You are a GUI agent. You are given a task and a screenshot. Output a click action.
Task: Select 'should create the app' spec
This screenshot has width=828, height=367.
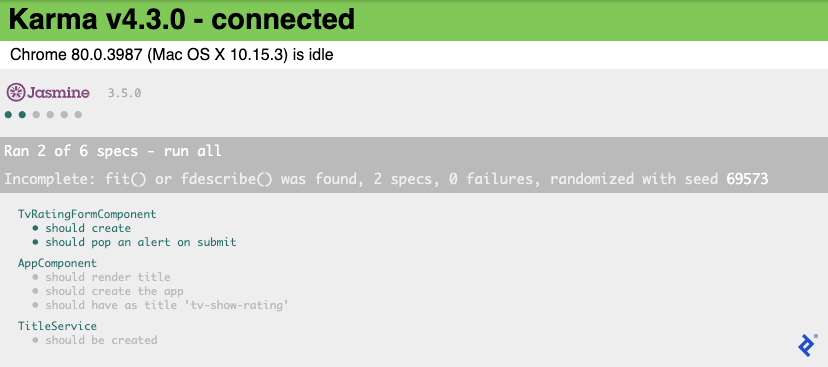pyautogui.click(x=114, y=291)
